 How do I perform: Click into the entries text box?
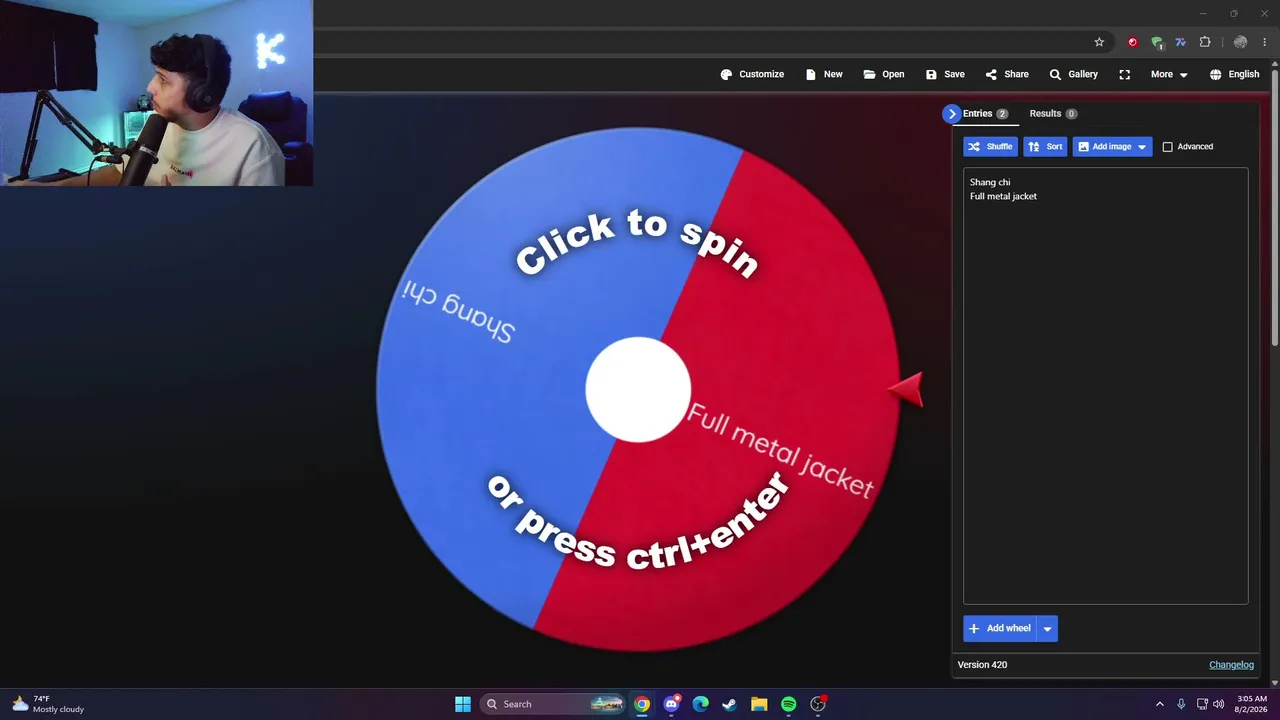coord(1105,387)
